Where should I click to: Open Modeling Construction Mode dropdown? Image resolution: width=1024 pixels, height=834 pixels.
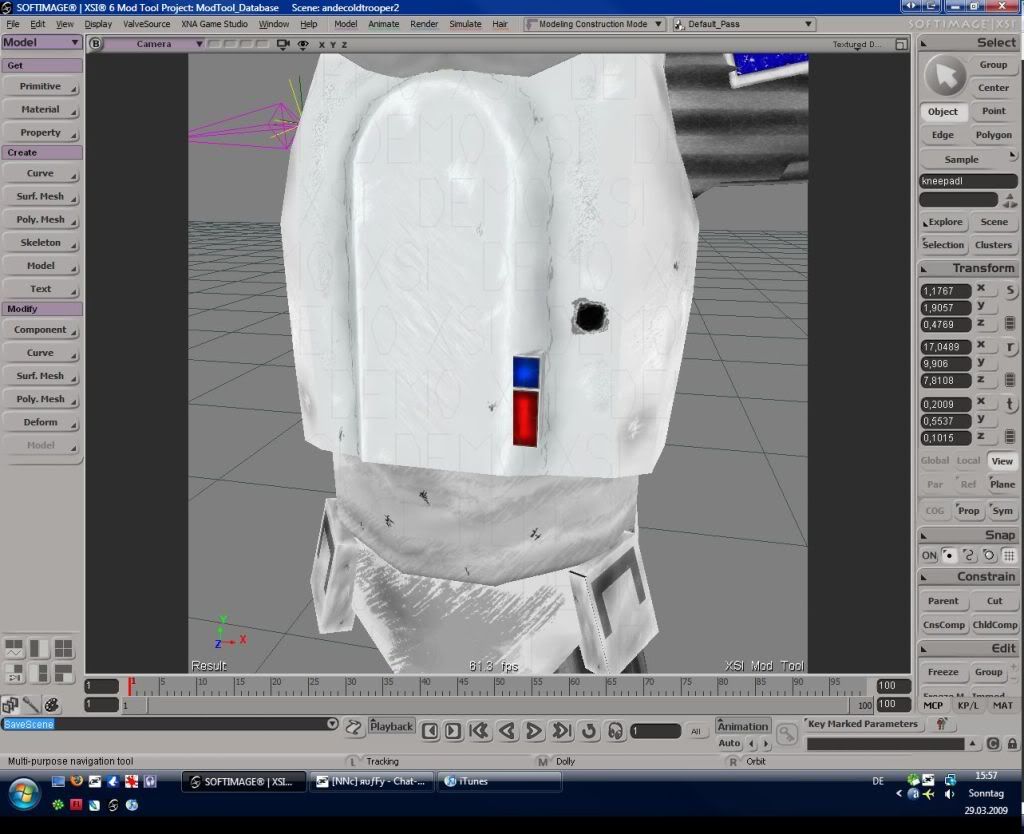[x=594, y=24]
